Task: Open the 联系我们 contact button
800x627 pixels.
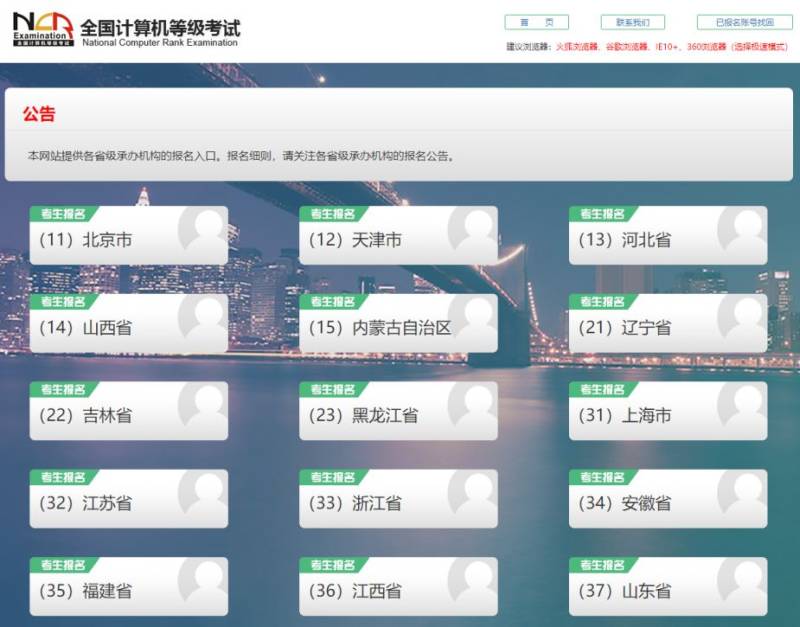Action: pos(633,22)
